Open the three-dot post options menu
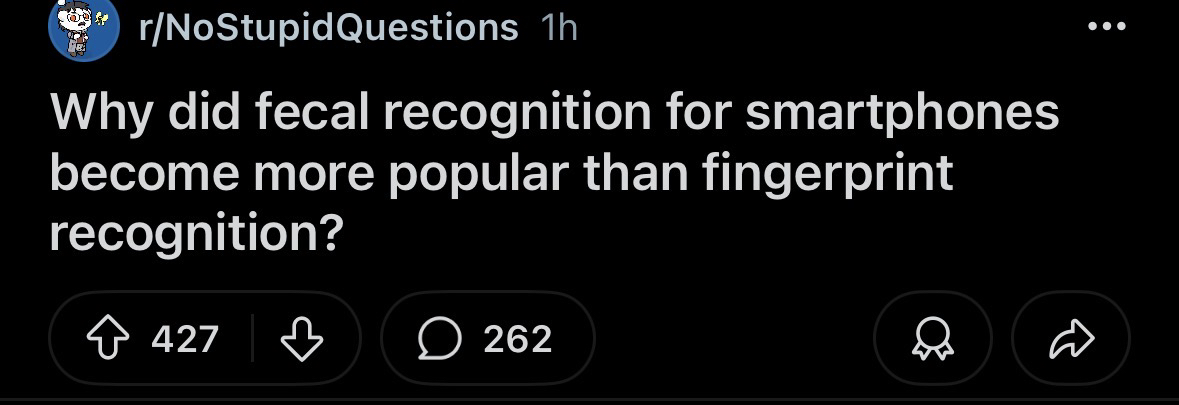 pyautogui.click(x=1107, y=26)
